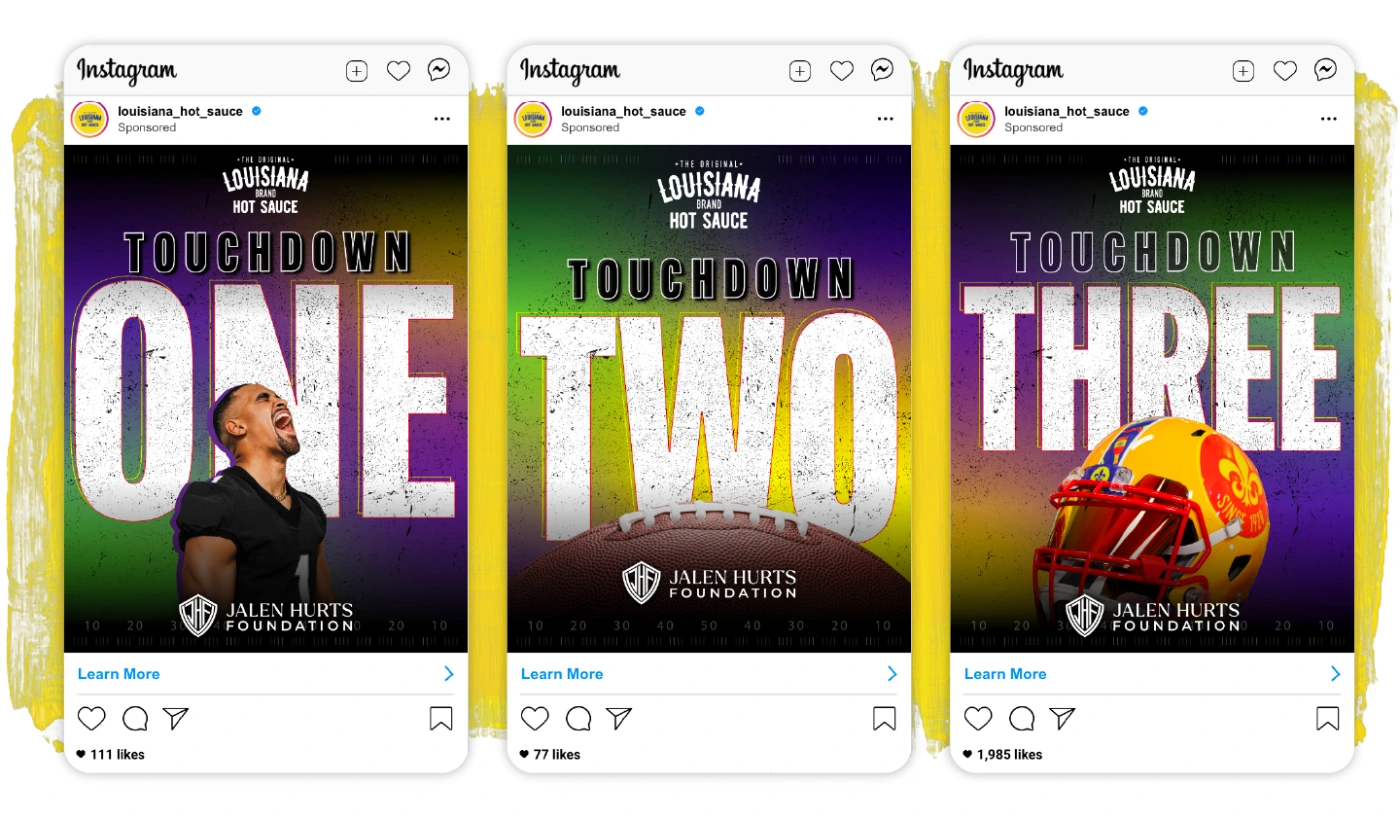The height and width of the screenshot is (819, 1400).
Task: Open activity heart in third Instagram header
Action: click(1284, 71)
